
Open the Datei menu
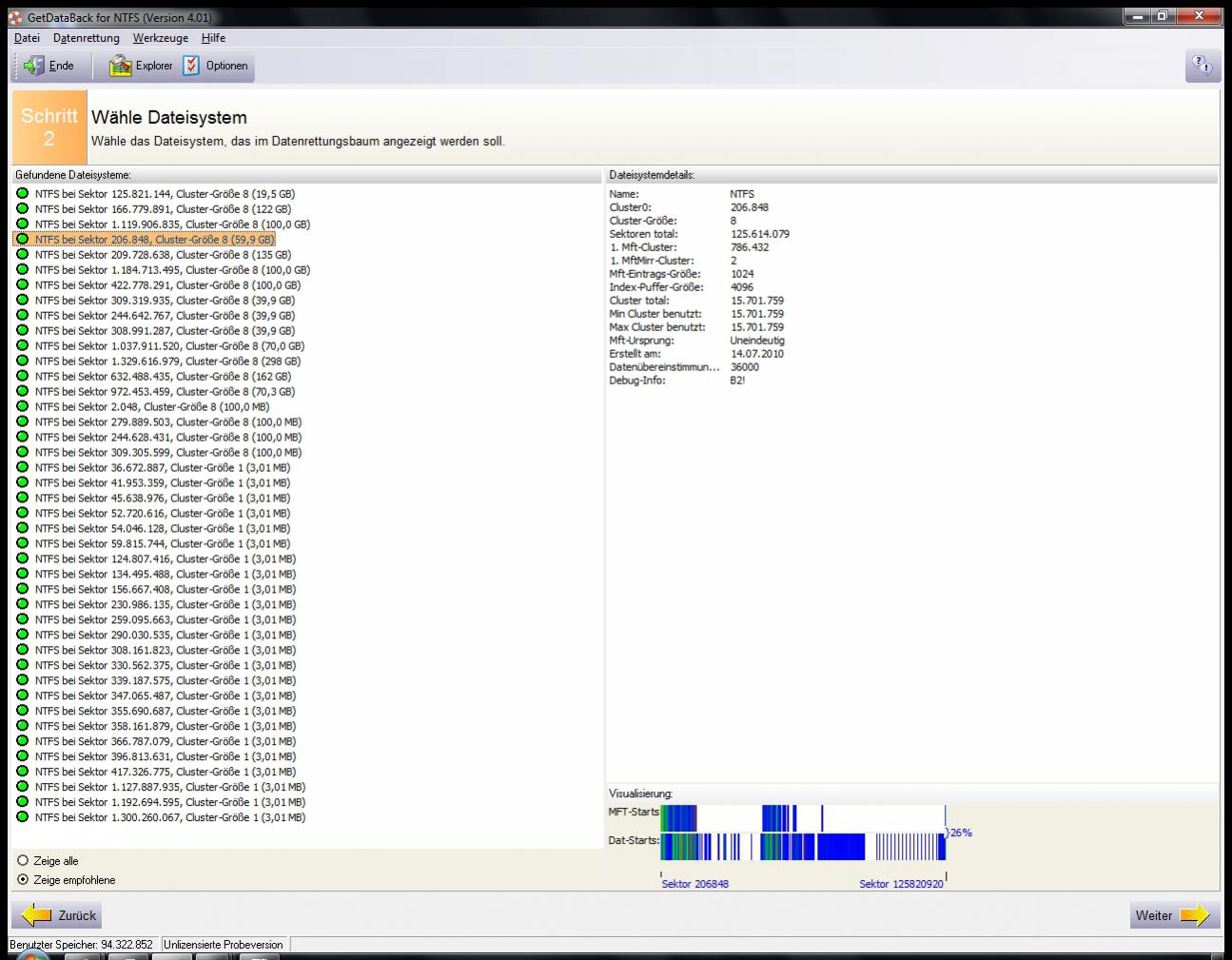pyautogui.click(x=27, y=38)
